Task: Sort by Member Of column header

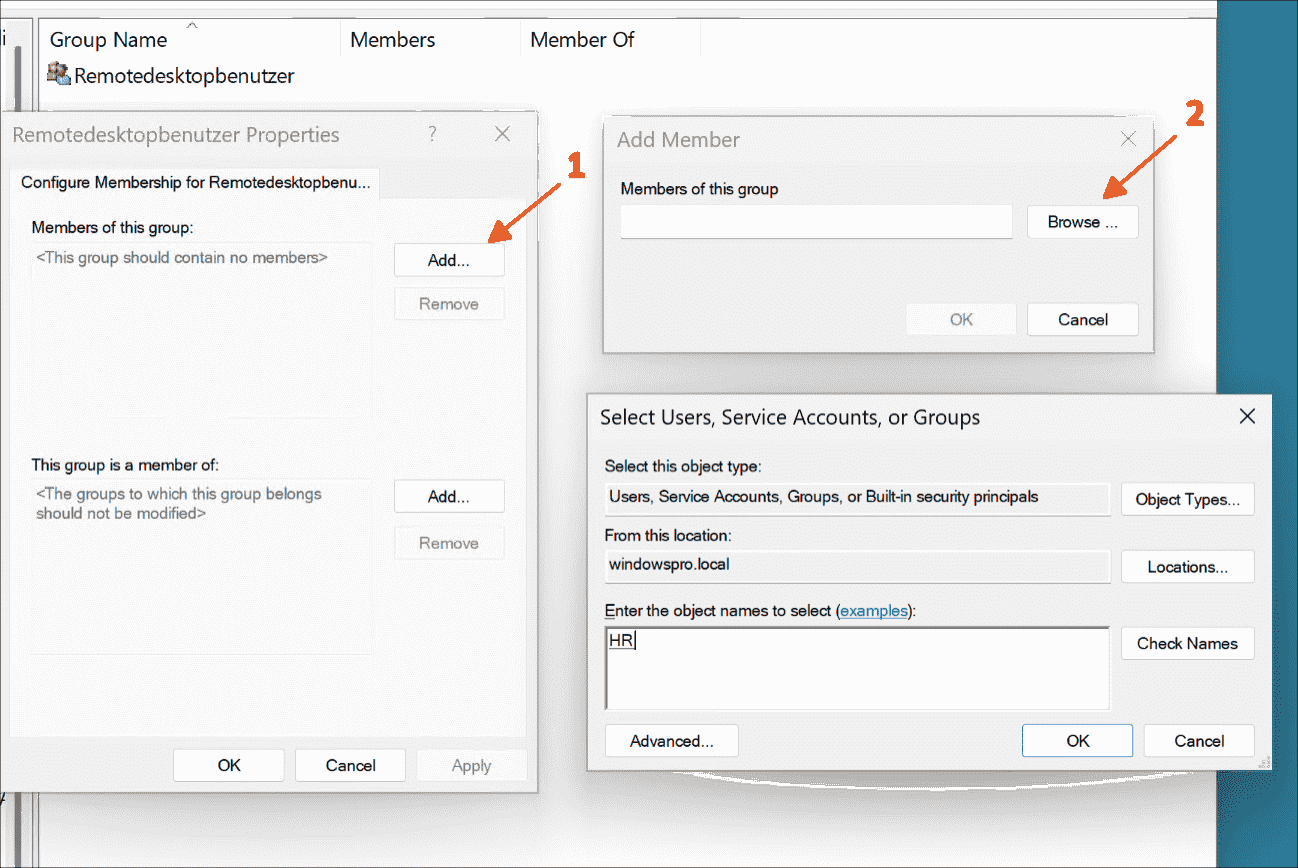Action: [582, 40]
